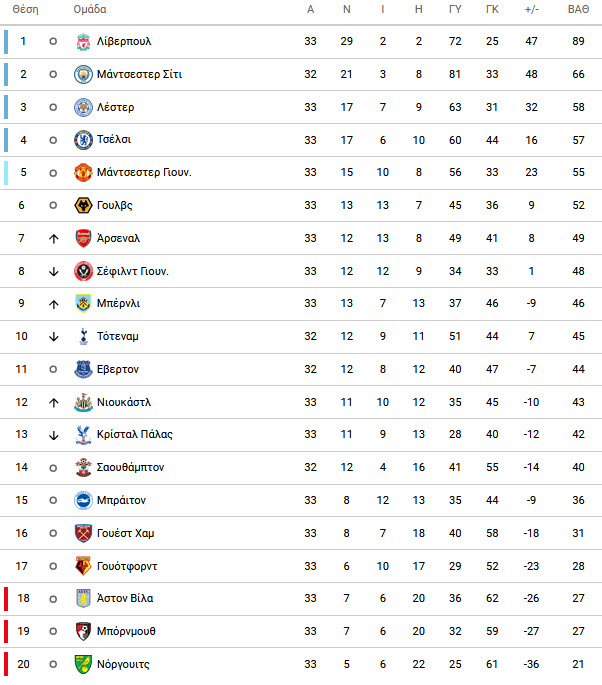The height and width of the screenshot is (685, 602).
Task: Click Burnley's upward movement arrow
Action: (x=53, y=304)
